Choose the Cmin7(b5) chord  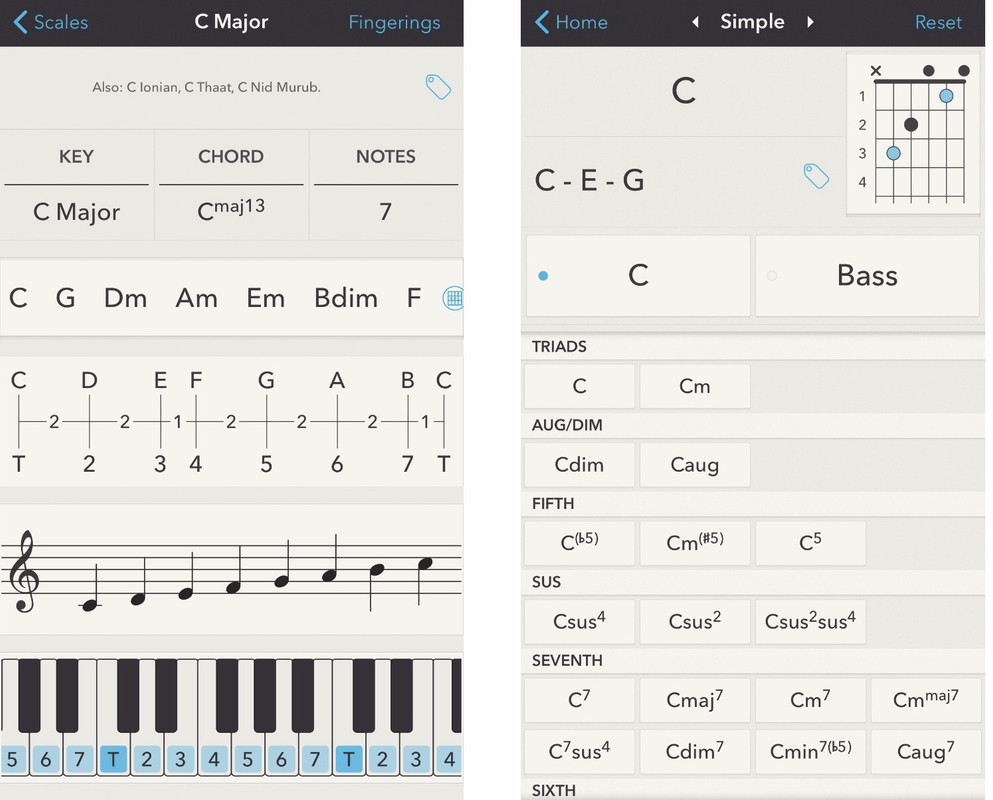(x=811, y=751)
